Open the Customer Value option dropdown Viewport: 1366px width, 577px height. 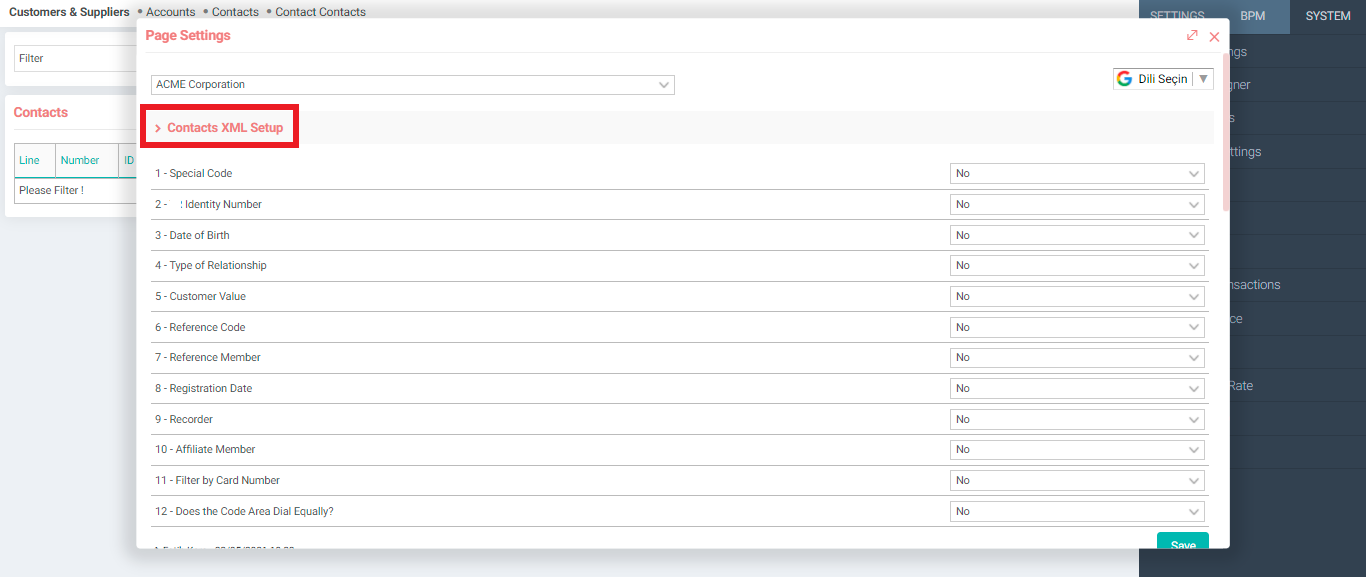[1077, 297]
